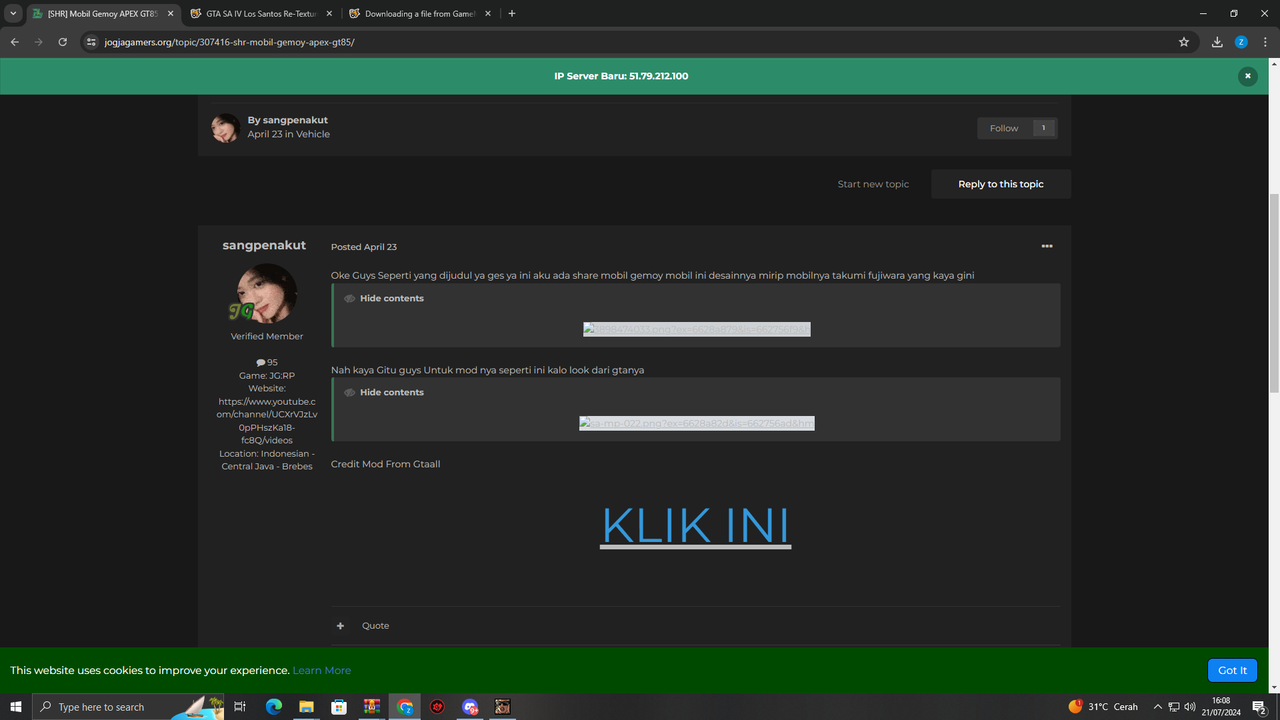Click the taskbar search box

[128, 707]
